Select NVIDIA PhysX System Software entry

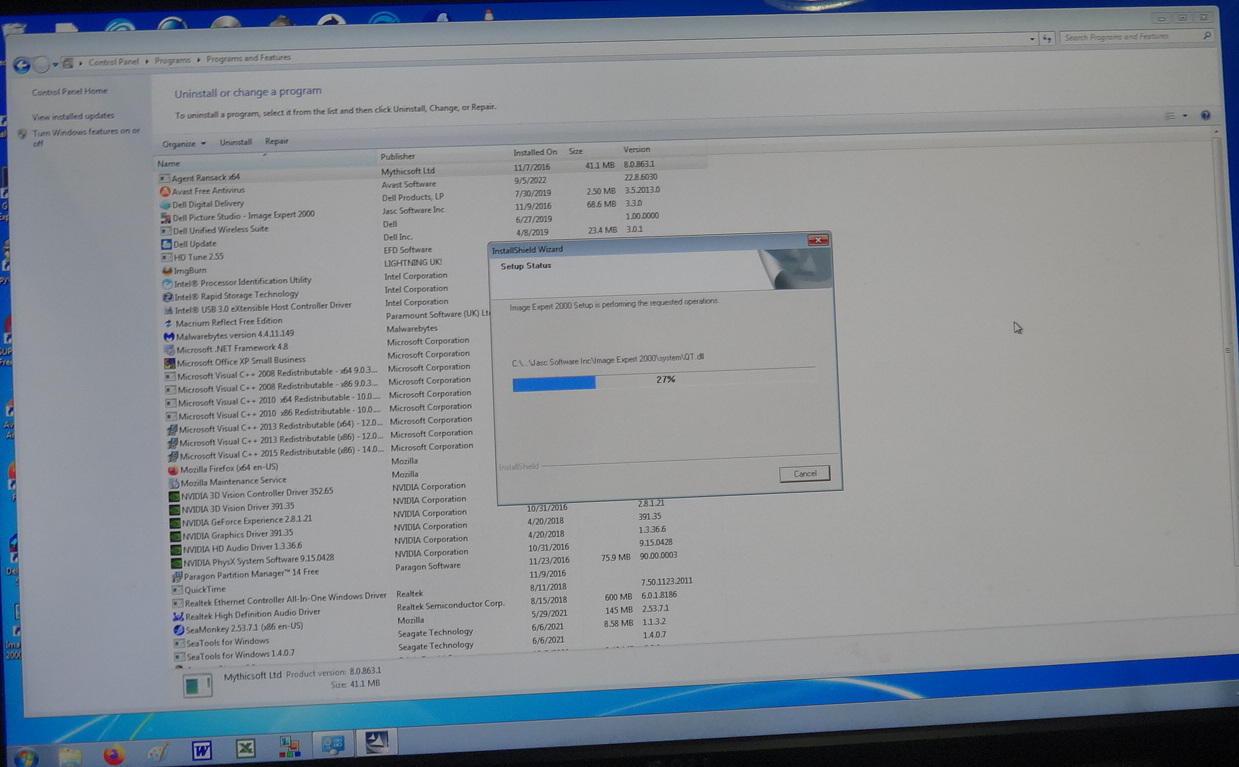point(258,560)
